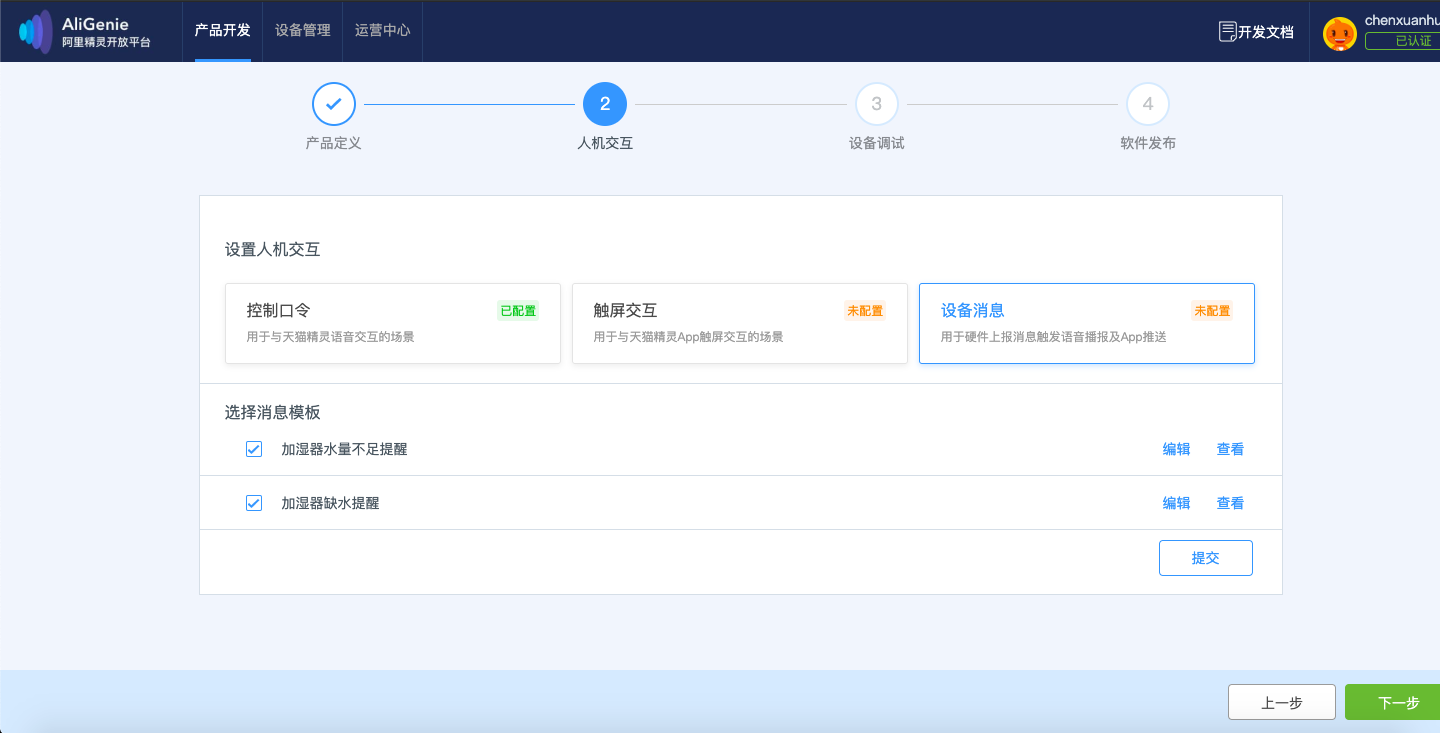The image size is (1440, 733).
Task: Select the 设备消息 card
Action: point(1087,323)
